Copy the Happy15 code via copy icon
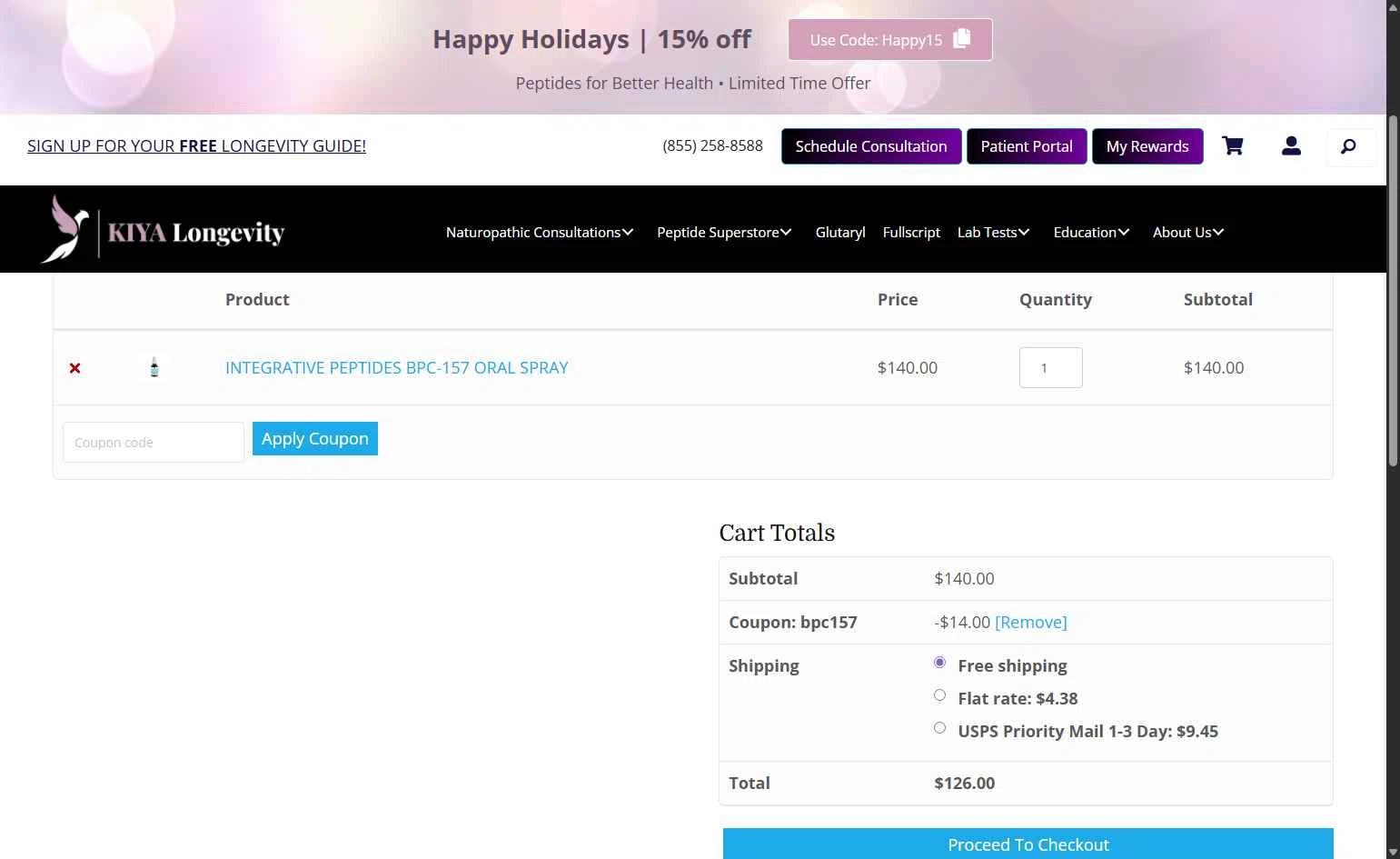Viewport: 1400px width, 859px height. click(x=962, y=39)
